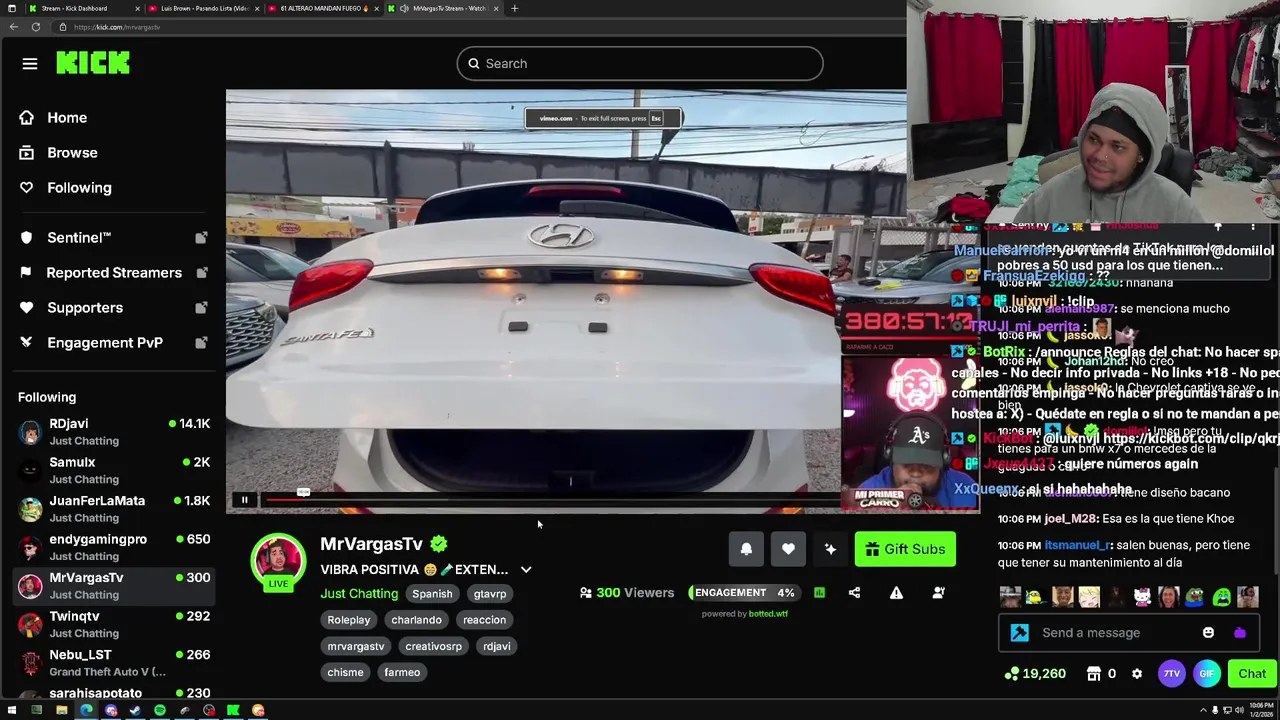Image resolution: width=1280 pixels, height=720 pixels.
Task: Select the Spanish tag
Action: tap(432, 594)
